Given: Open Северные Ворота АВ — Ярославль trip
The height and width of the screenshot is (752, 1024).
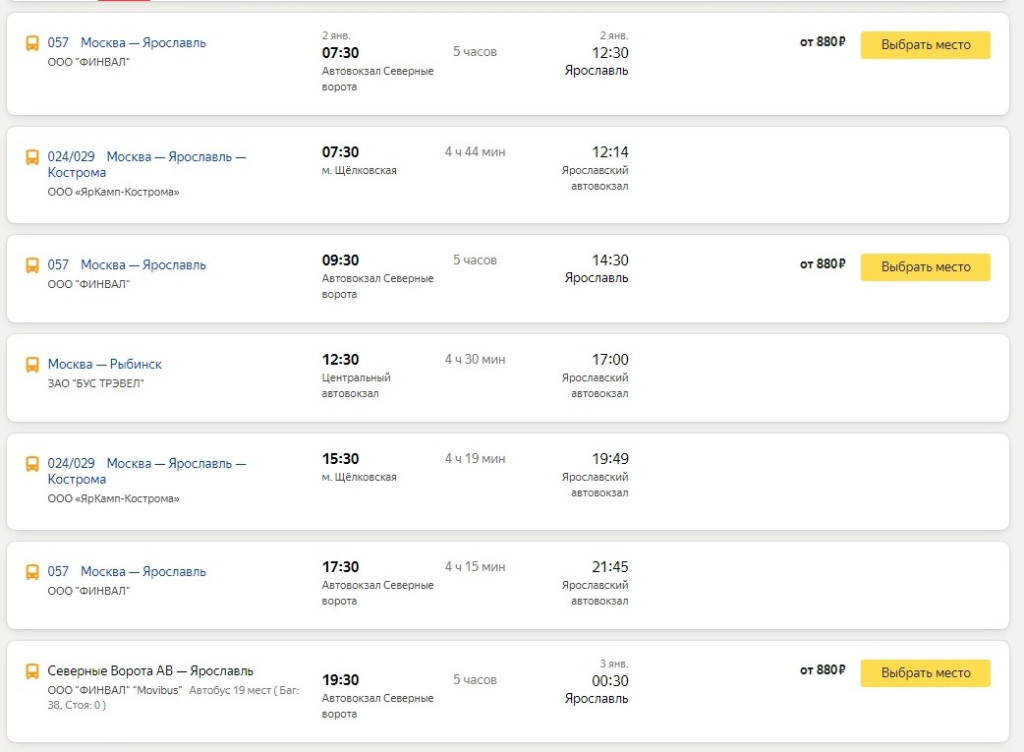Looking at the screenshot, I should [x=150, y=671].
